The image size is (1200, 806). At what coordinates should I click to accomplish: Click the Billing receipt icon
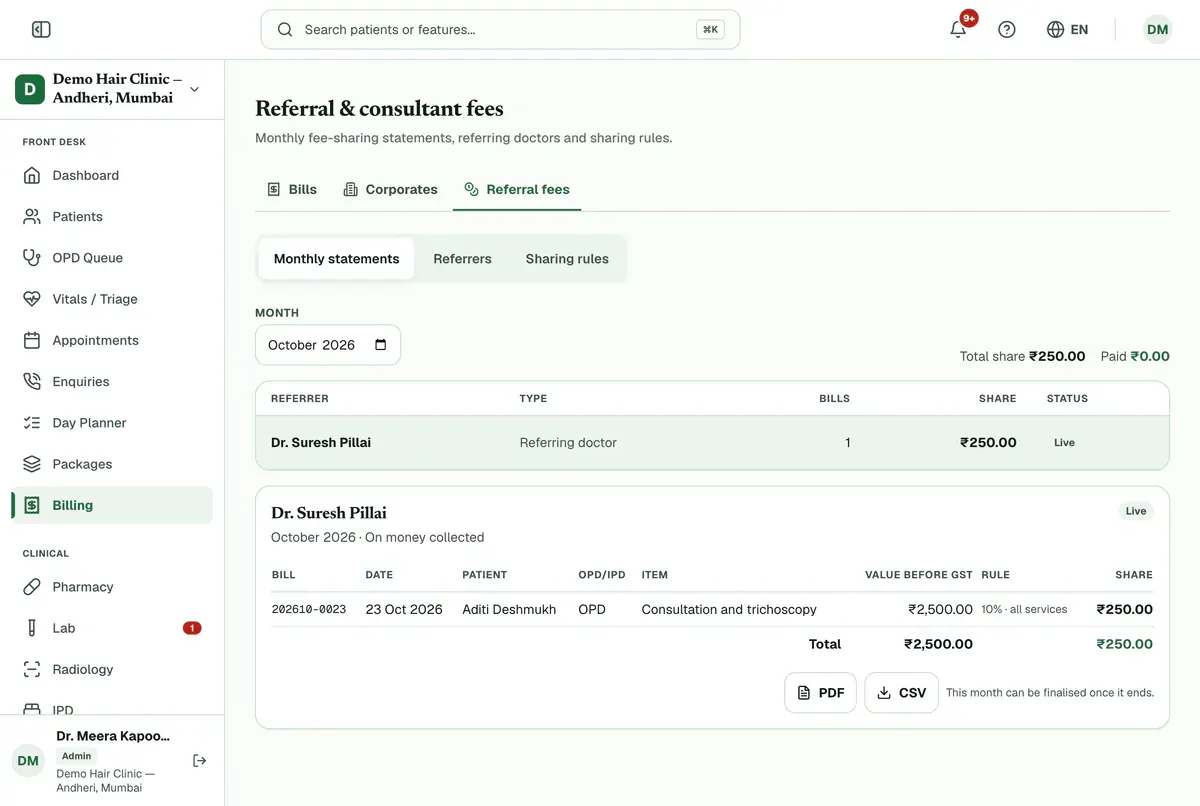pos(32,505)
